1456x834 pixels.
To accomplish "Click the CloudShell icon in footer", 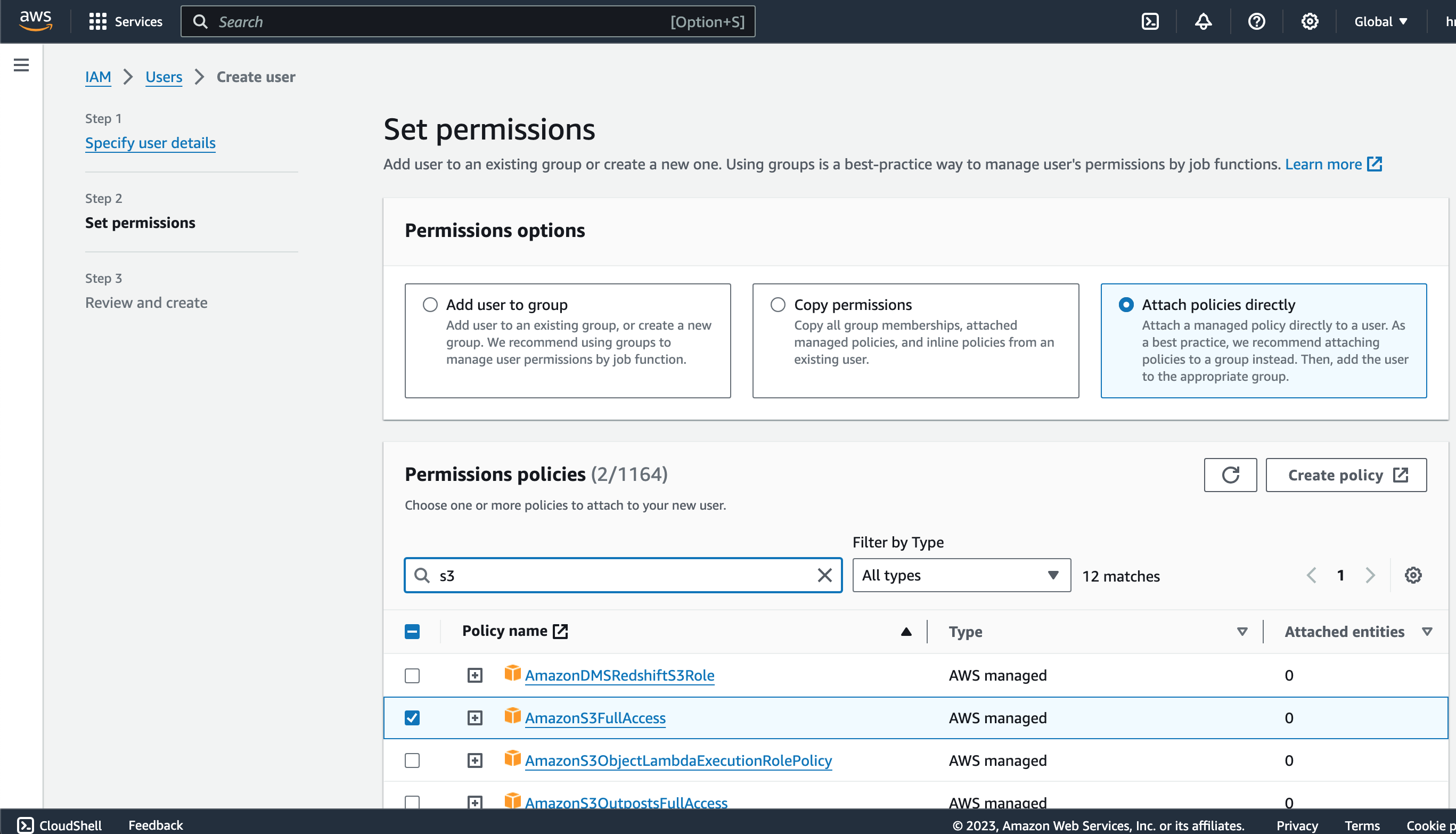I will point(25,825).
